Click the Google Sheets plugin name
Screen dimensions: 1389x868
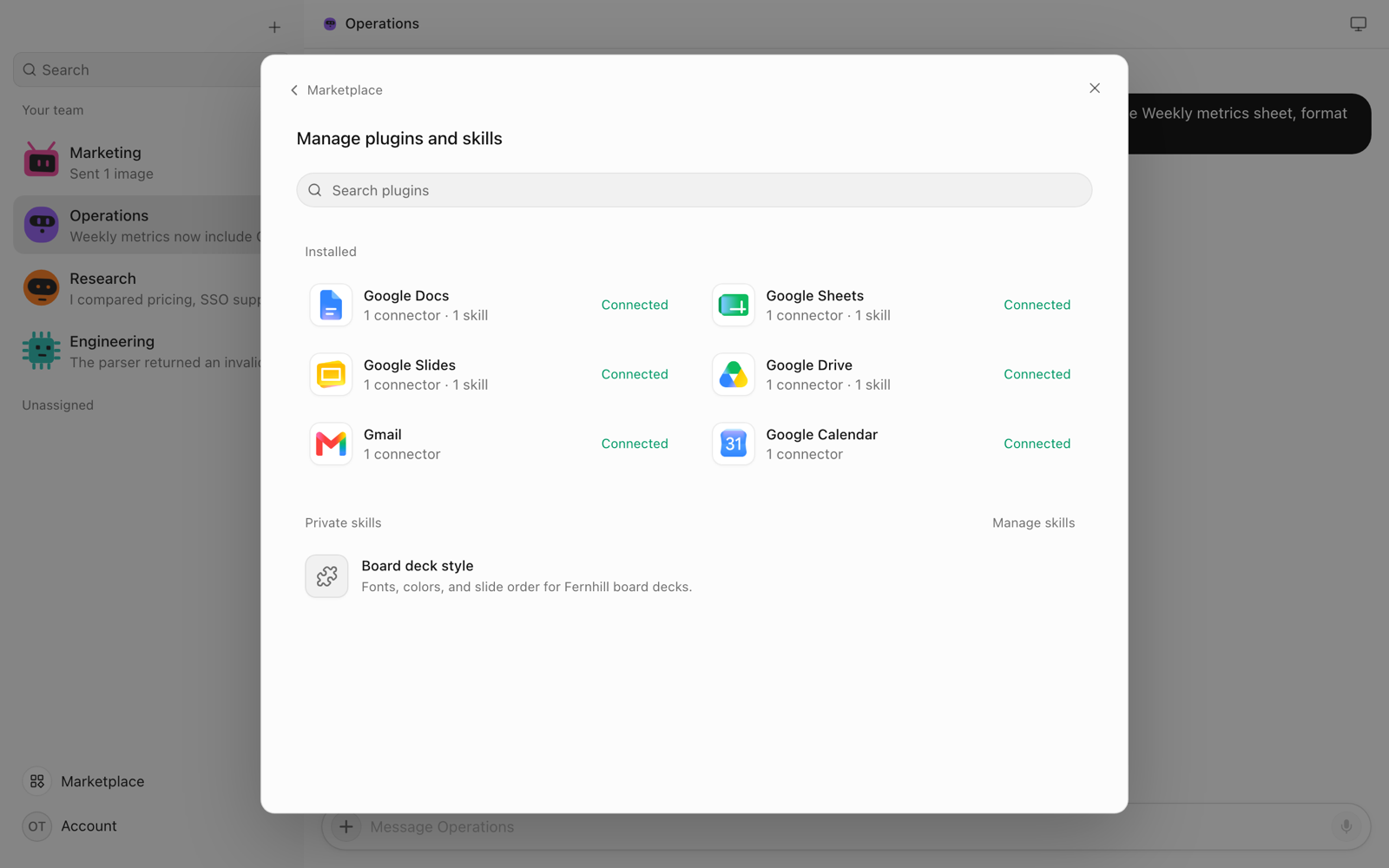tap(815, 296)
